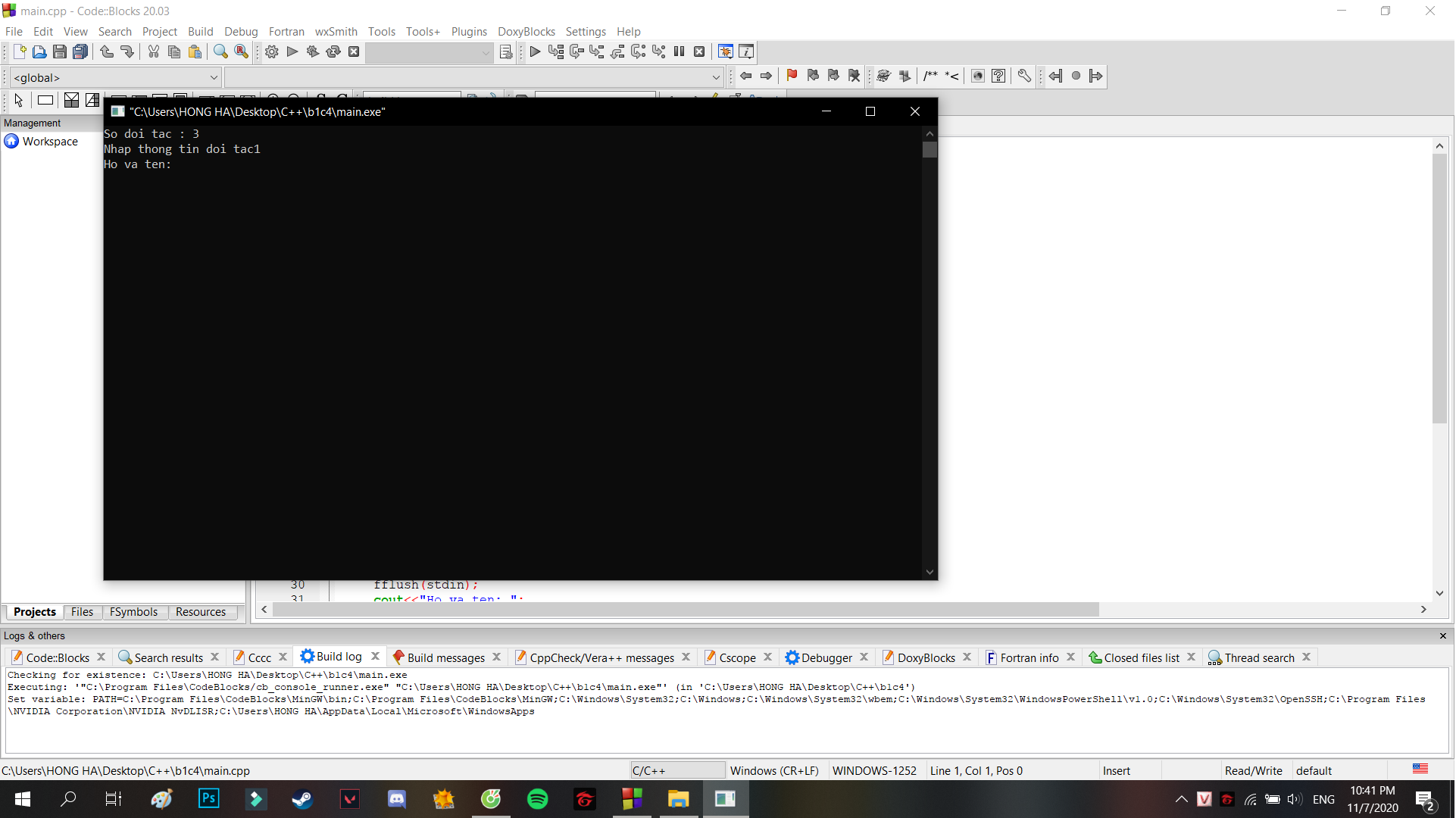This screenshot has width=1456, height=818.
Task: Click the console window vertical scrollbar thumb
Action: [930, 149]
